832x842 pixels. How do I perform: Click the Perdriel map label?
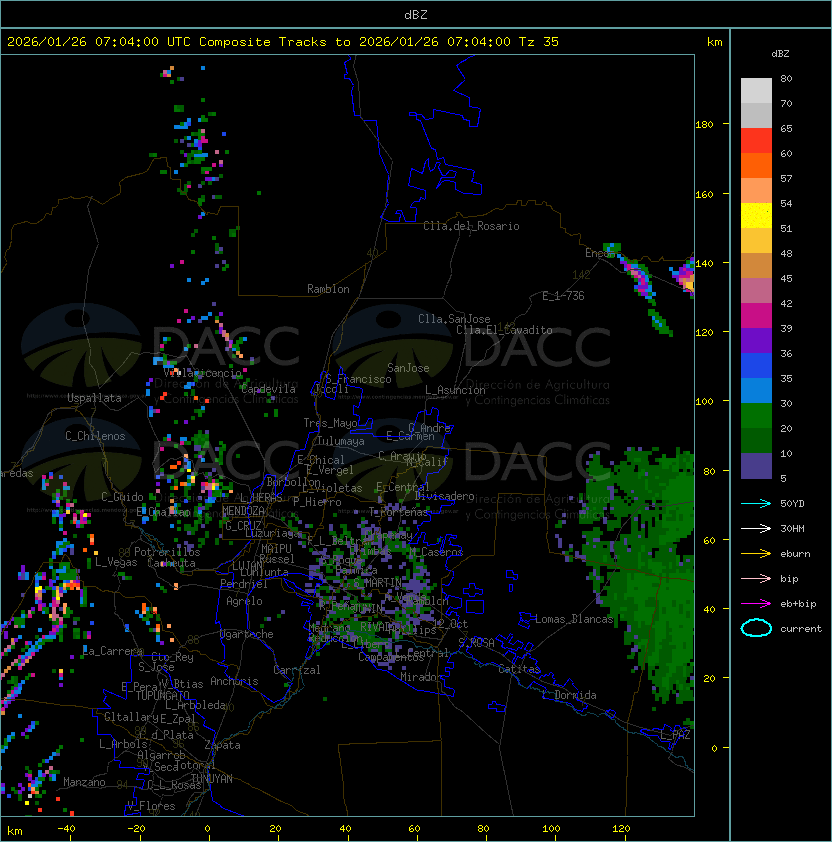pos(244,584)
